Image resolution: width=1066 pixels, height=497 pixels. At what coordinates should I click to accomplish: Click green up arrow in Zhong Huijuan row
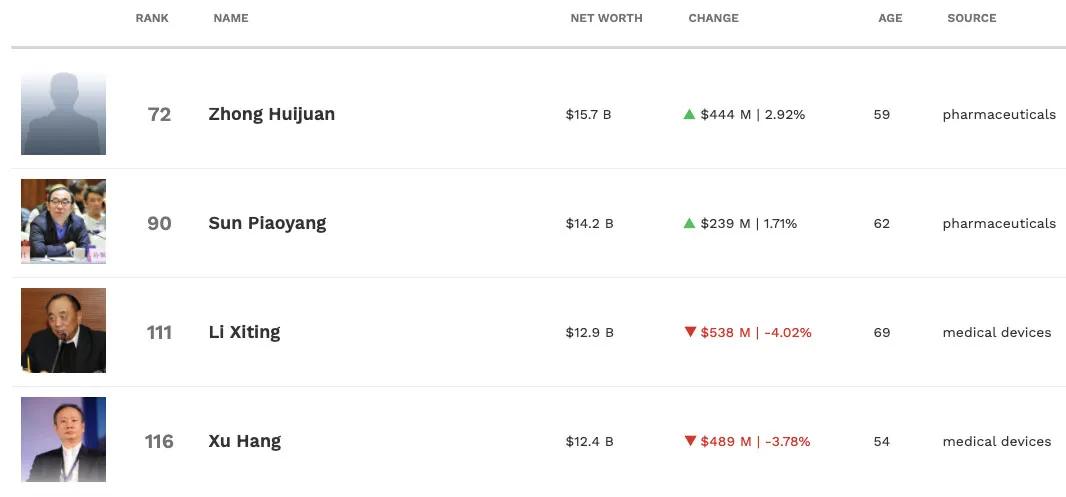pos(689,114)
